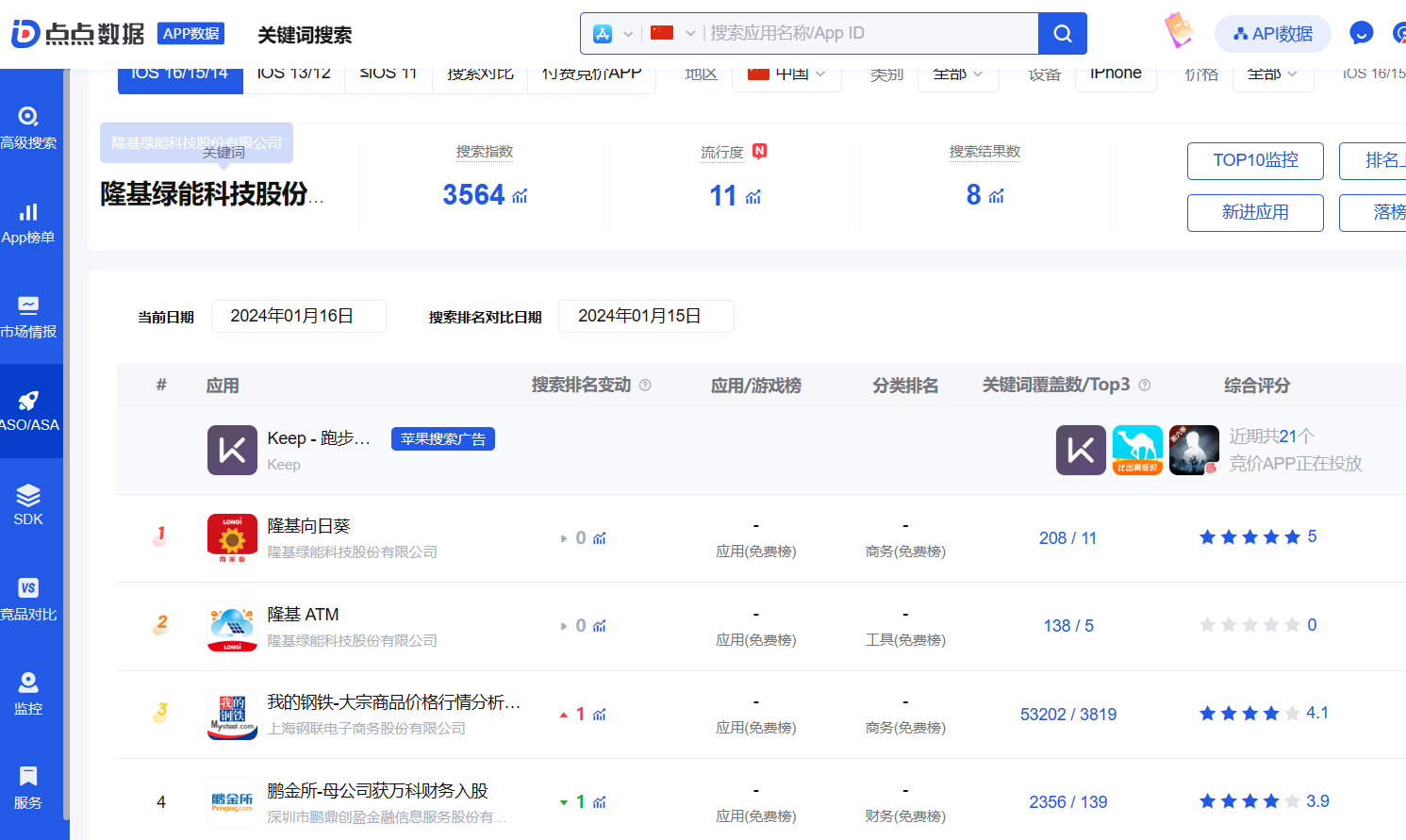Click help icon beside 搜索排名变动 header
The image size is (1406, 840).
pos(645,386)
